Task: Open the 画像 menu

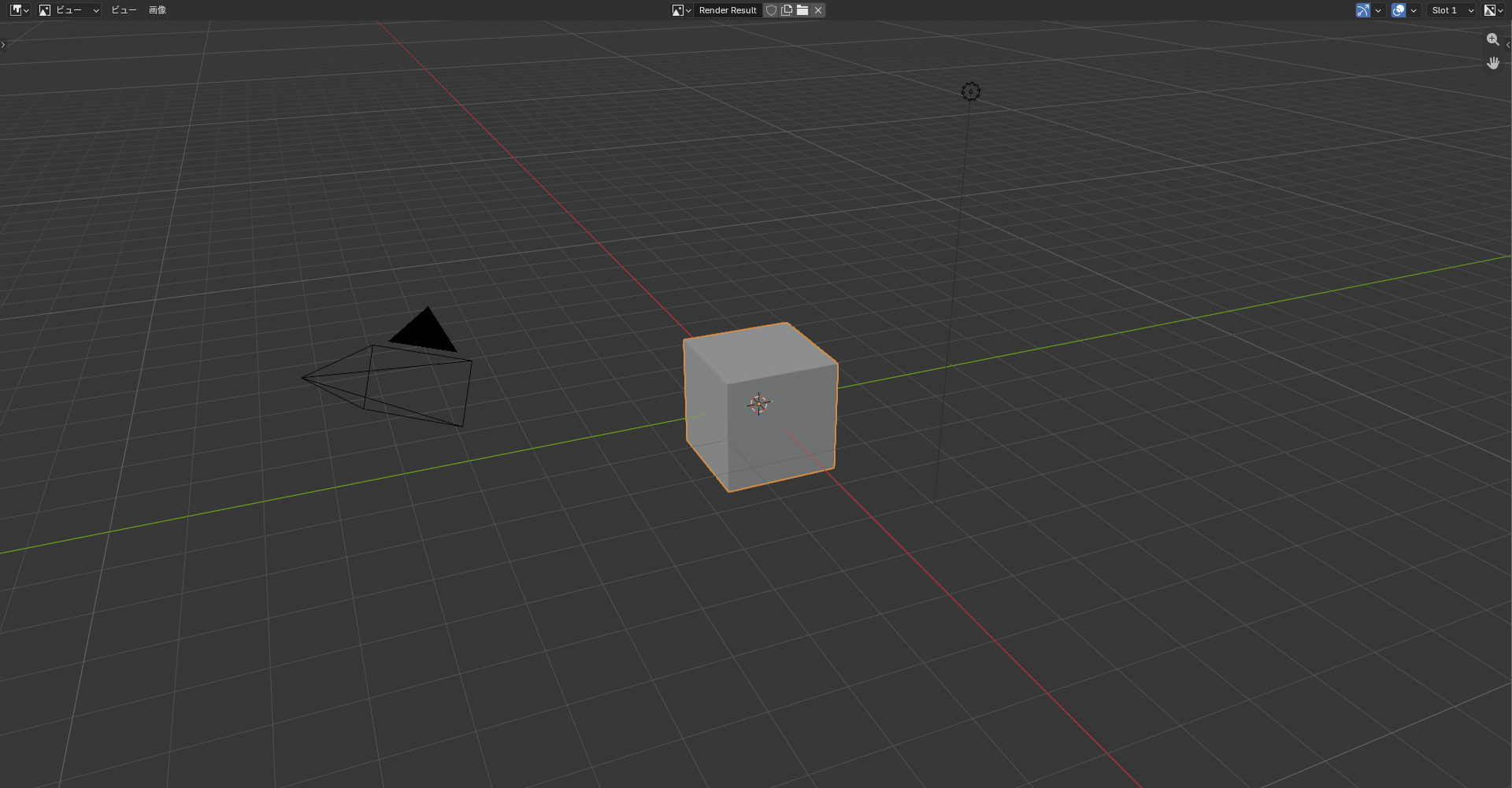Action: [157, 10]
